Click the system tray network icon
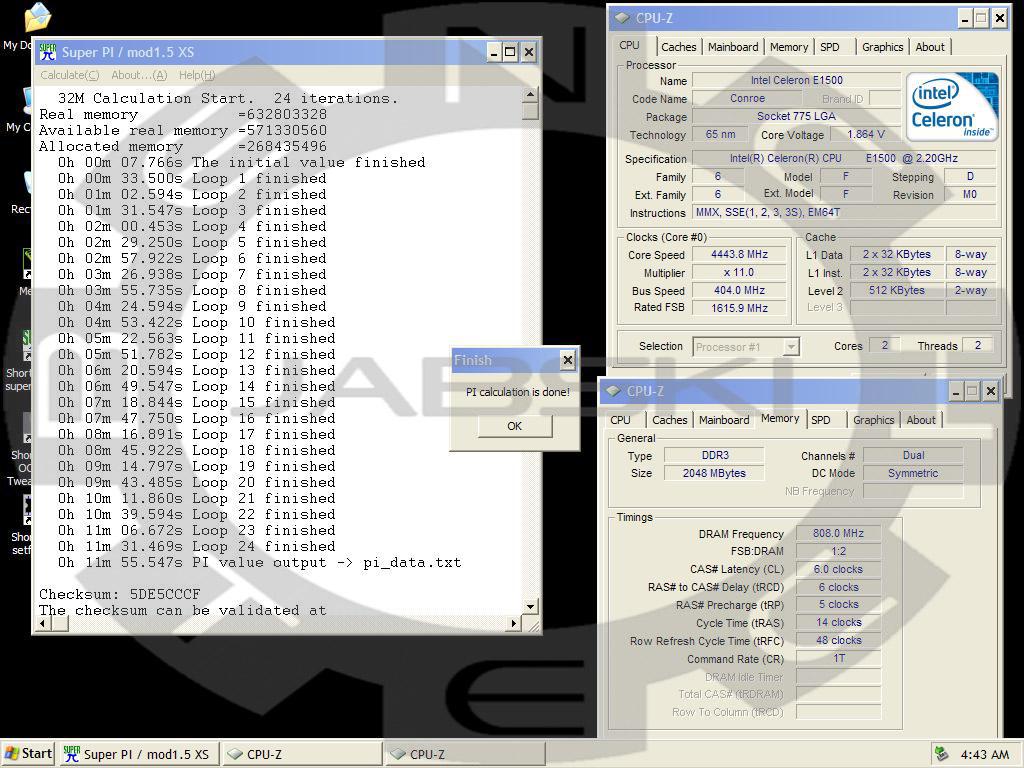This screenshot has height=768, width=1024. click(941, 754)
